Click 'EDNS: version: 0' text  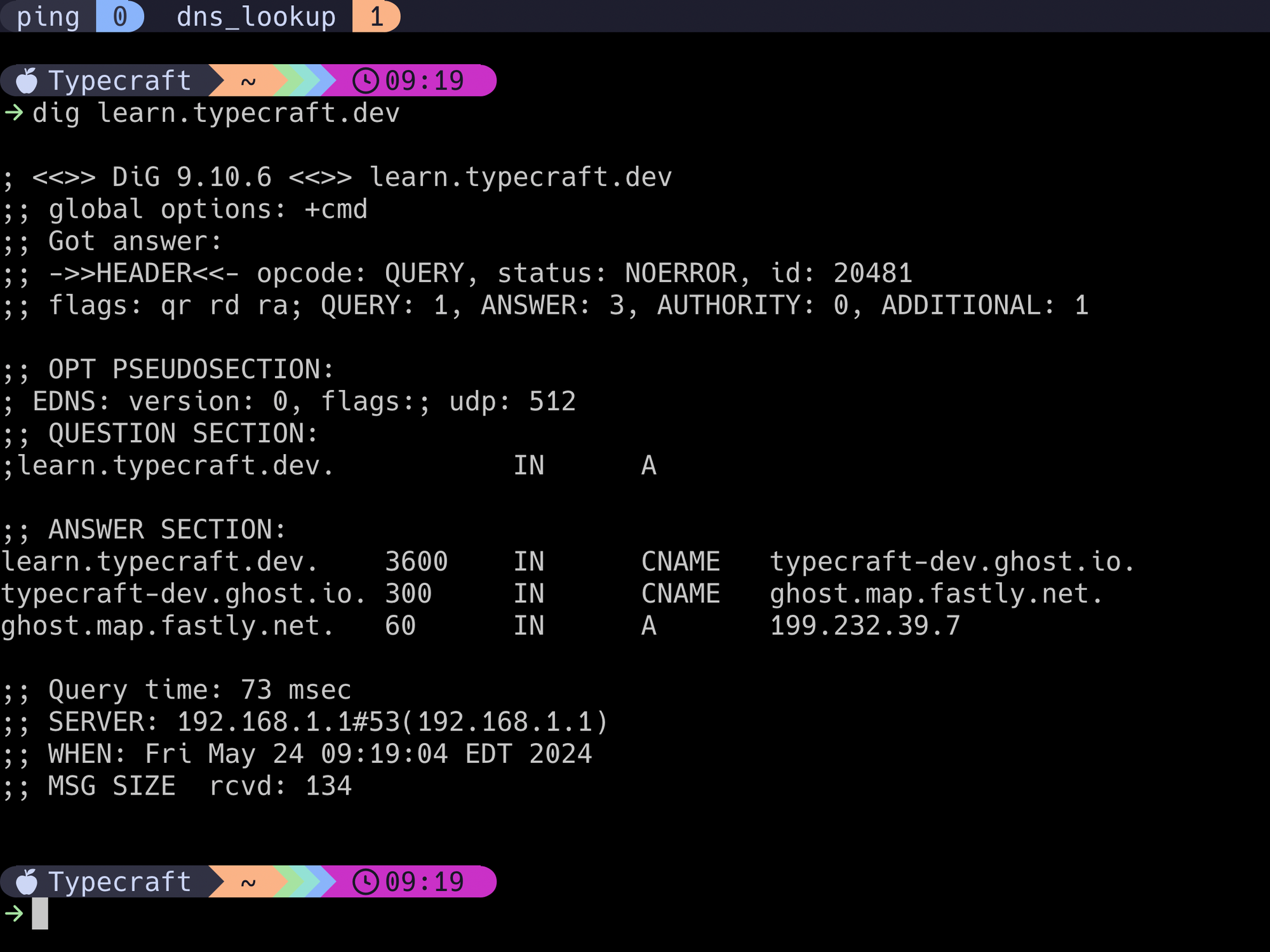[x=159, y=401]
